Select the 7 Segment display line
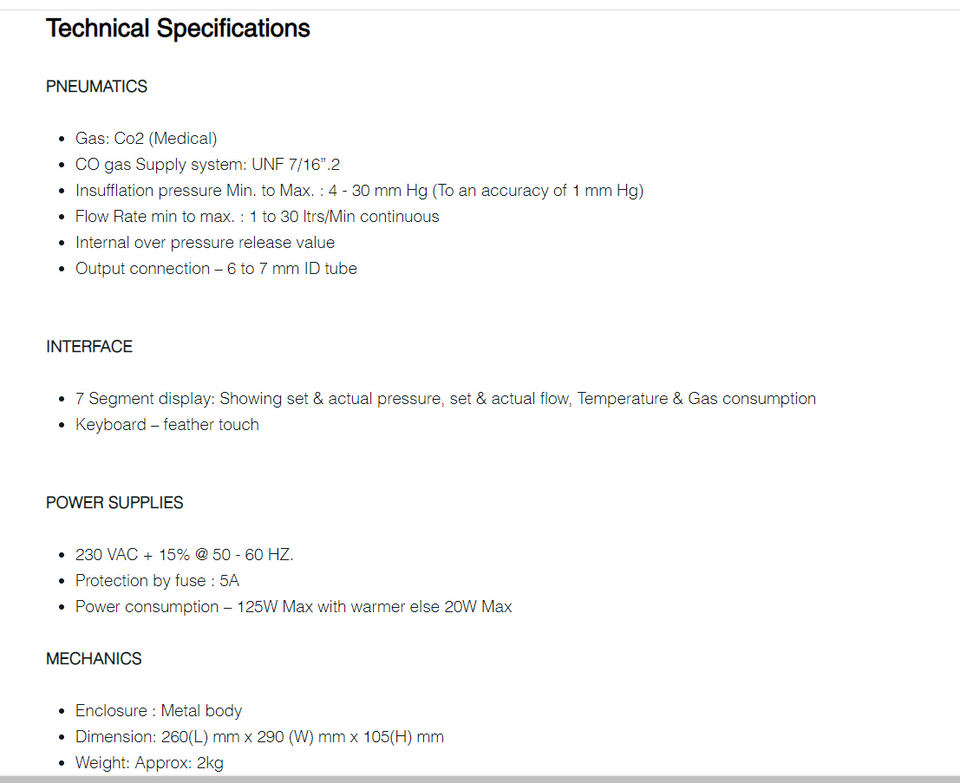The height and width of the screenshot is (783, 960). pyautogui.click(x=445, y=399)
